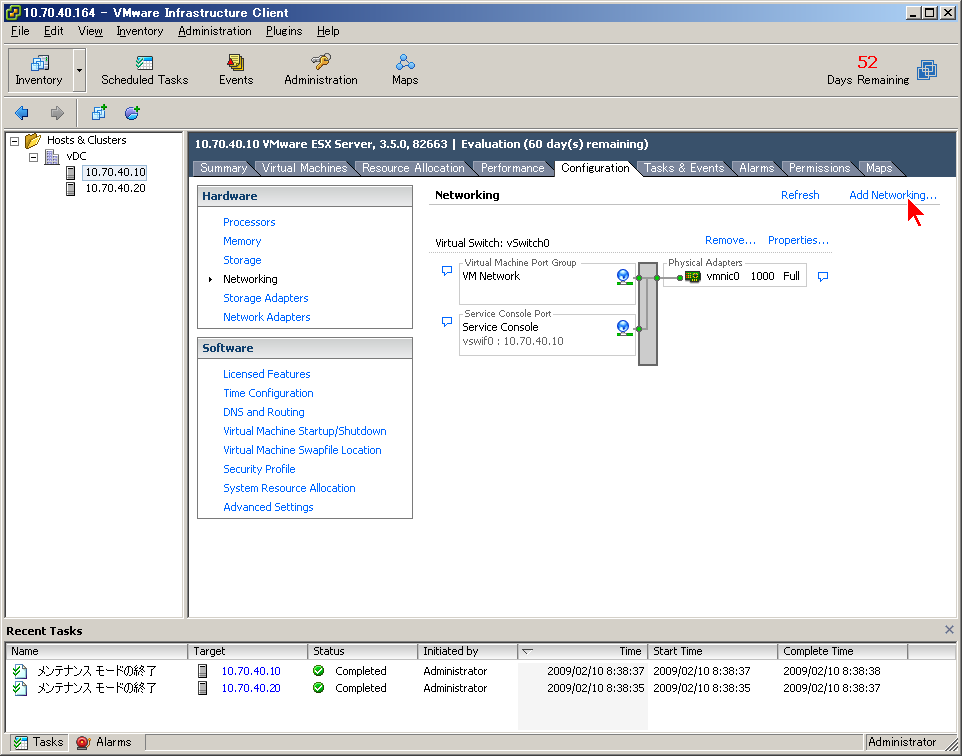The width and height of the screenshot is (962, 756).
Task: Open Memory under Hardware
Action: click(242, 241)
